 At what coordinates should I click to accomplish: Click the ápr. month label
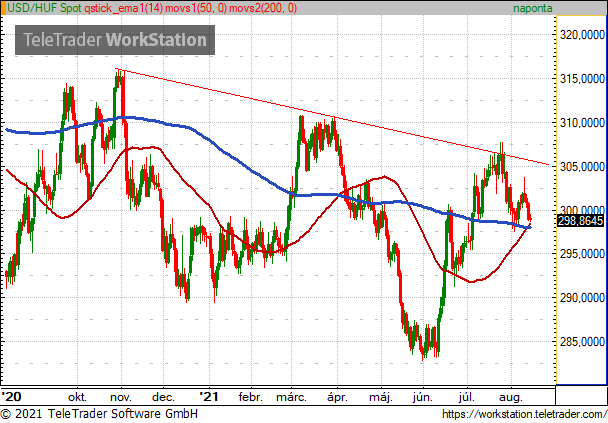pos(337,397)
